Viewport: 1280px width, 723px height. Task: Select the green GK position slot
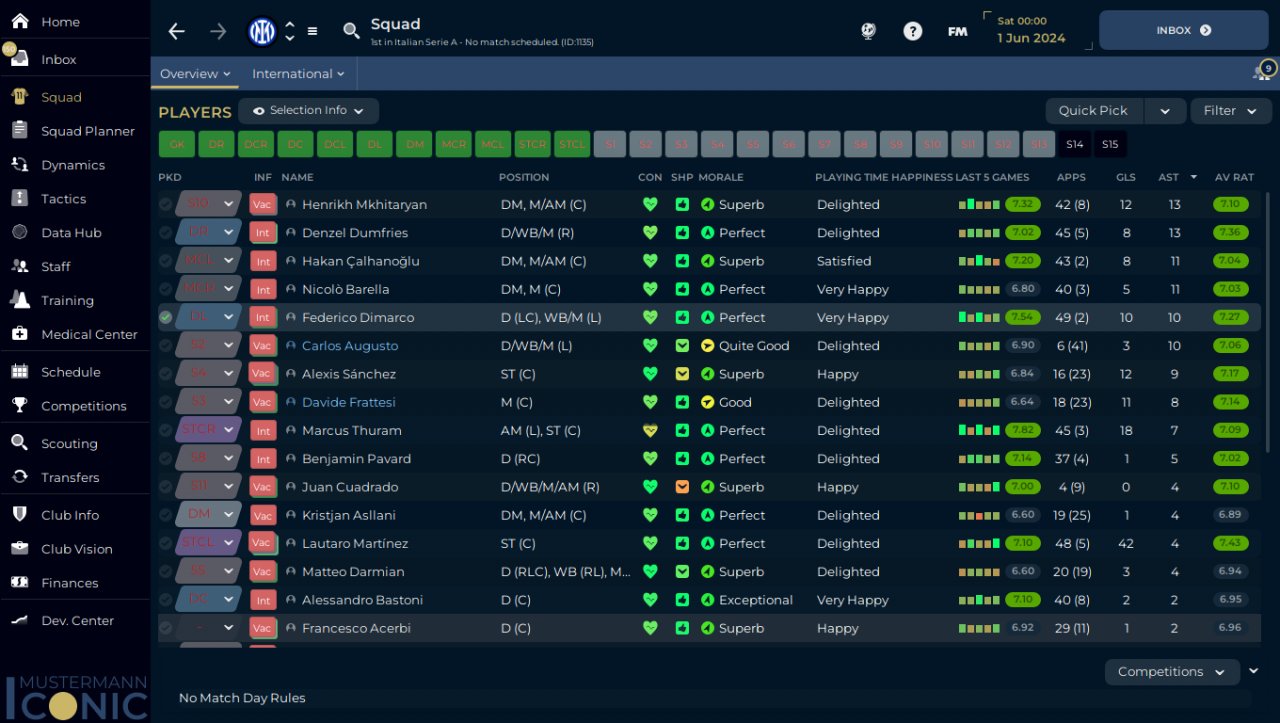[x=176, y=144]
